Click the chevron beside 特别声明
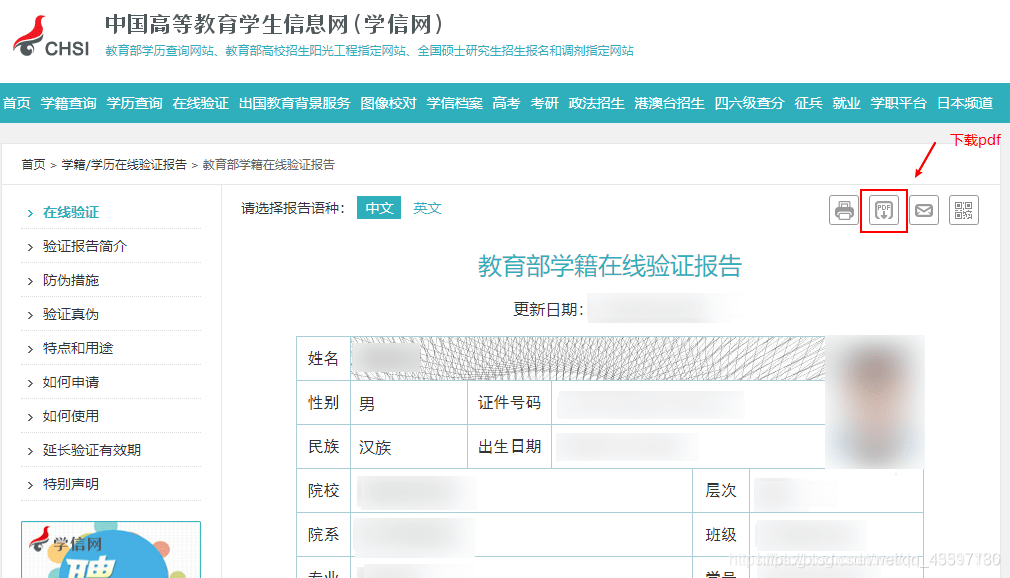This screenshot has height=578, width=1010. coord(30,486)
